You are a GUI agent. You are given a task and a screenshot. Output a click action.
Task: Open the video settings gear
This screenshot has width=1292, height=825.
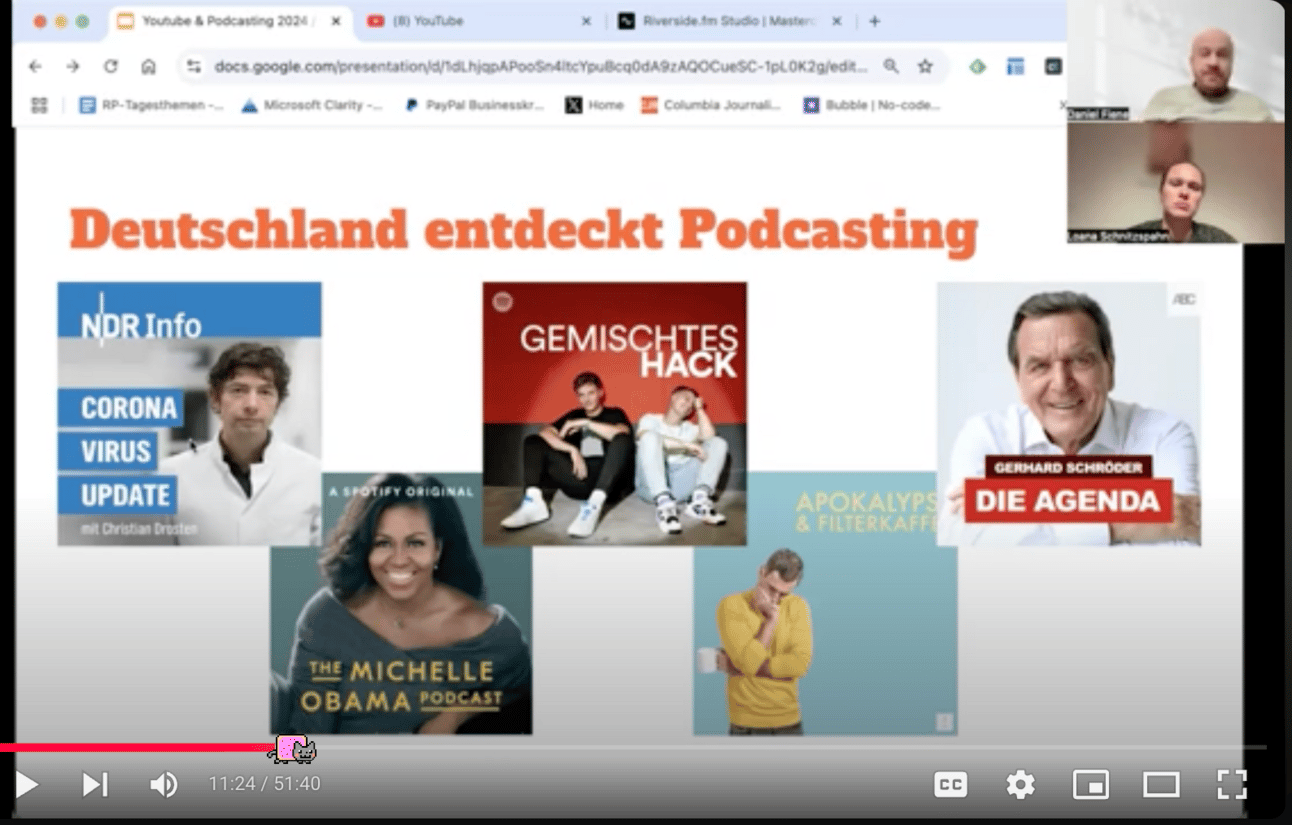pyautogui.click(x=1020, y=785)
